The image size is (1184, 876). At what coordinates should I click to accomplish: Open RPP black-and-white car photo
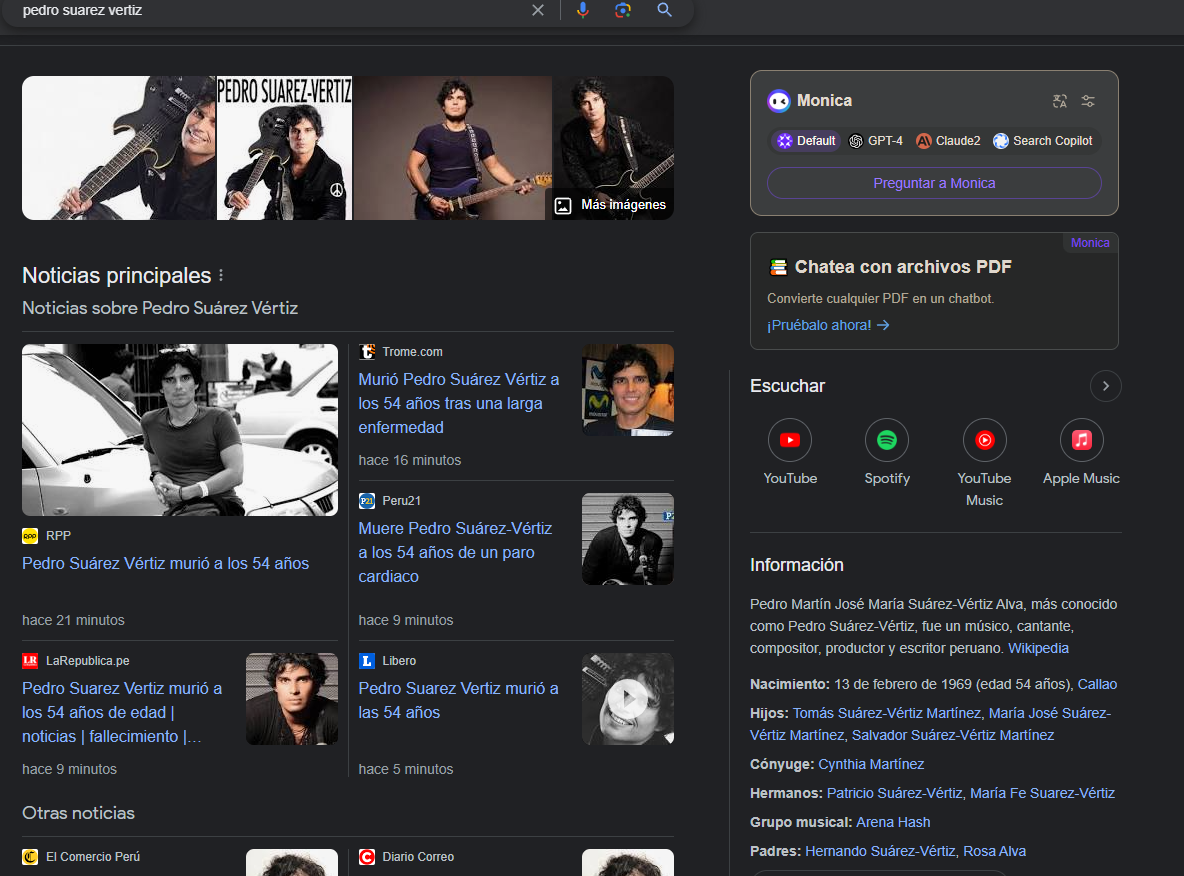tap(180, 430)
